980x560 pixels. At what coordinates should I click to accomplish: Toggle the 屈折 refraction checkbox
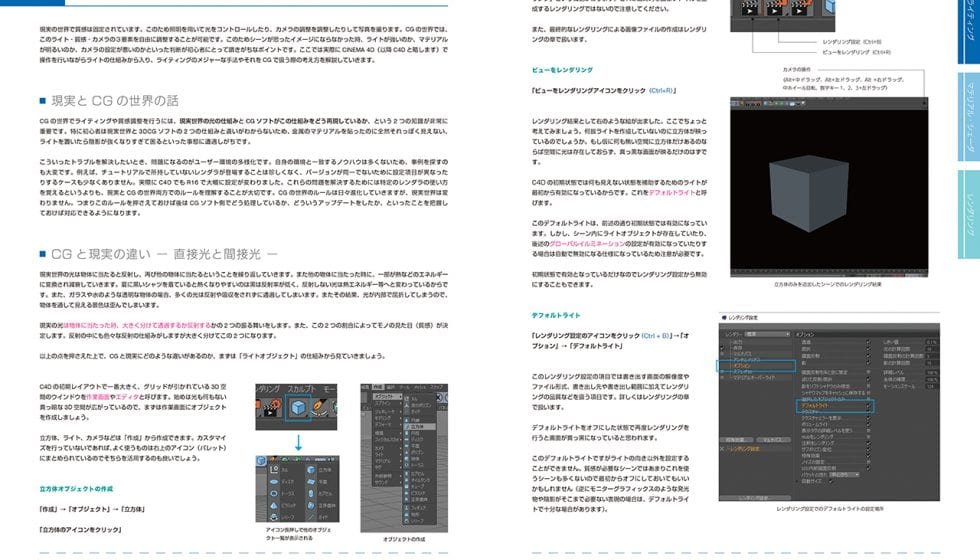(869, 349)
